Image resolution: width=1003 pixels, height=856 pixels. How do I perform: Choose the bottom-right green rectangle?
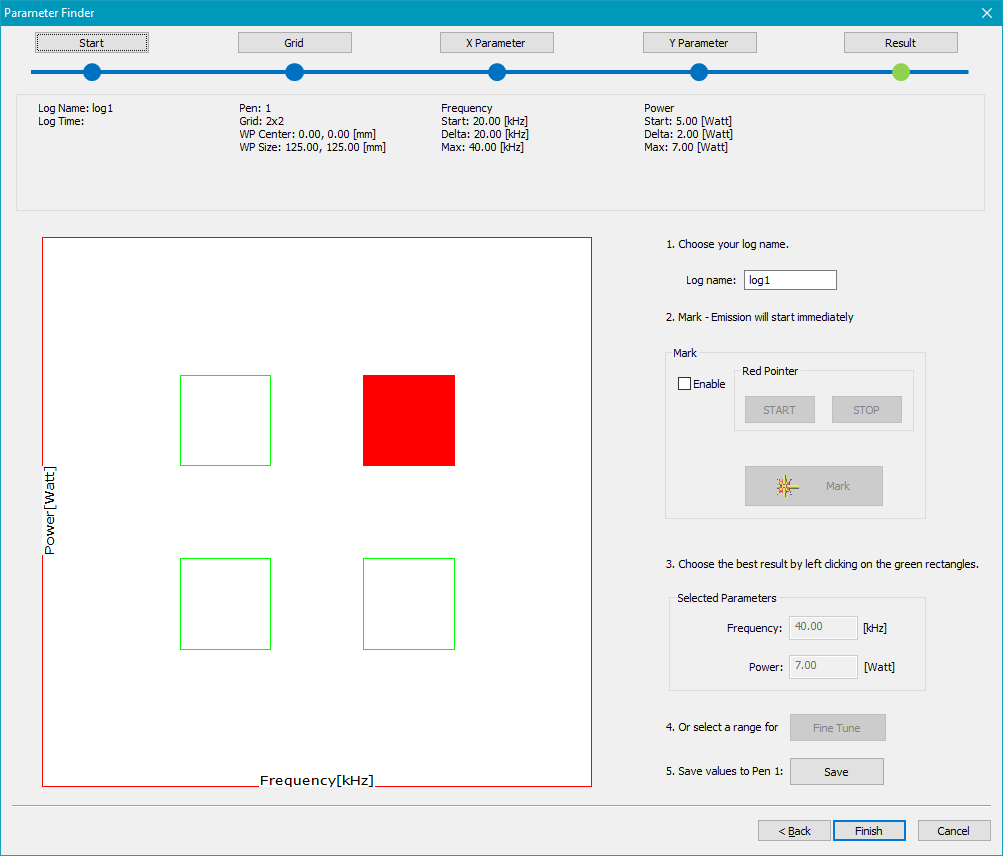(408, 603)
